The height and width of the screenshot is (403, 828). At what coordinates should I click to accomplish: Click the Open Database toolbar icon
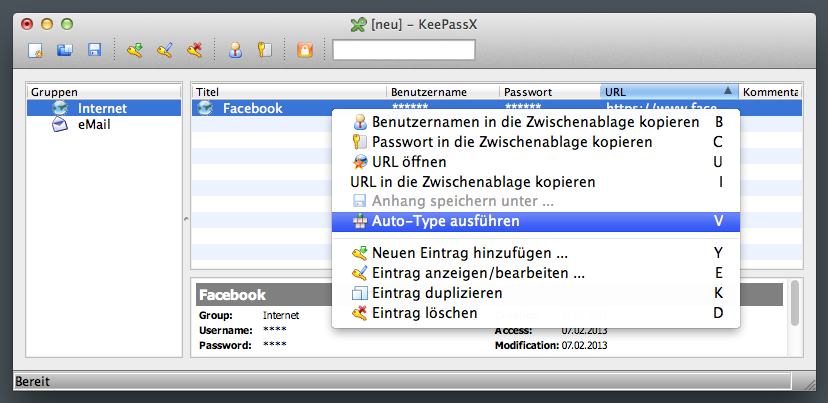pos(65,51)
